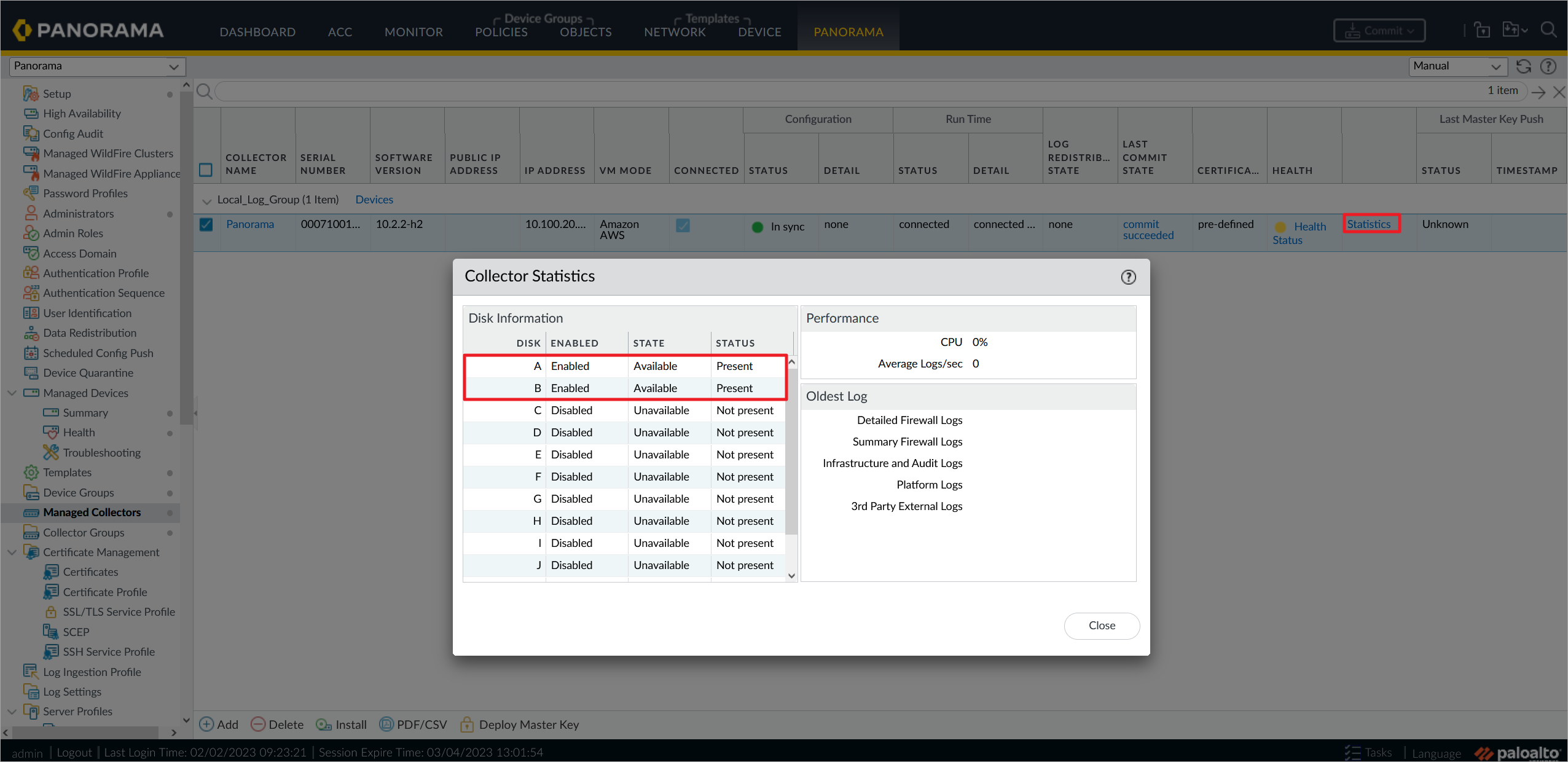
Task: Click the Delete minus icon
Action: point(258,725)
